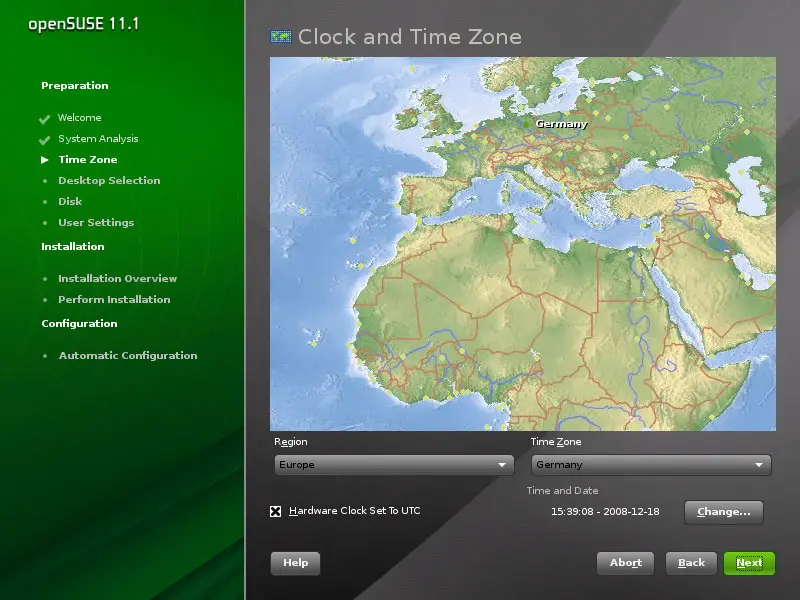Open the Region dropdown showing Europe
The width and height of the screenshot is (800, 600).
click(x=394, y=465)
